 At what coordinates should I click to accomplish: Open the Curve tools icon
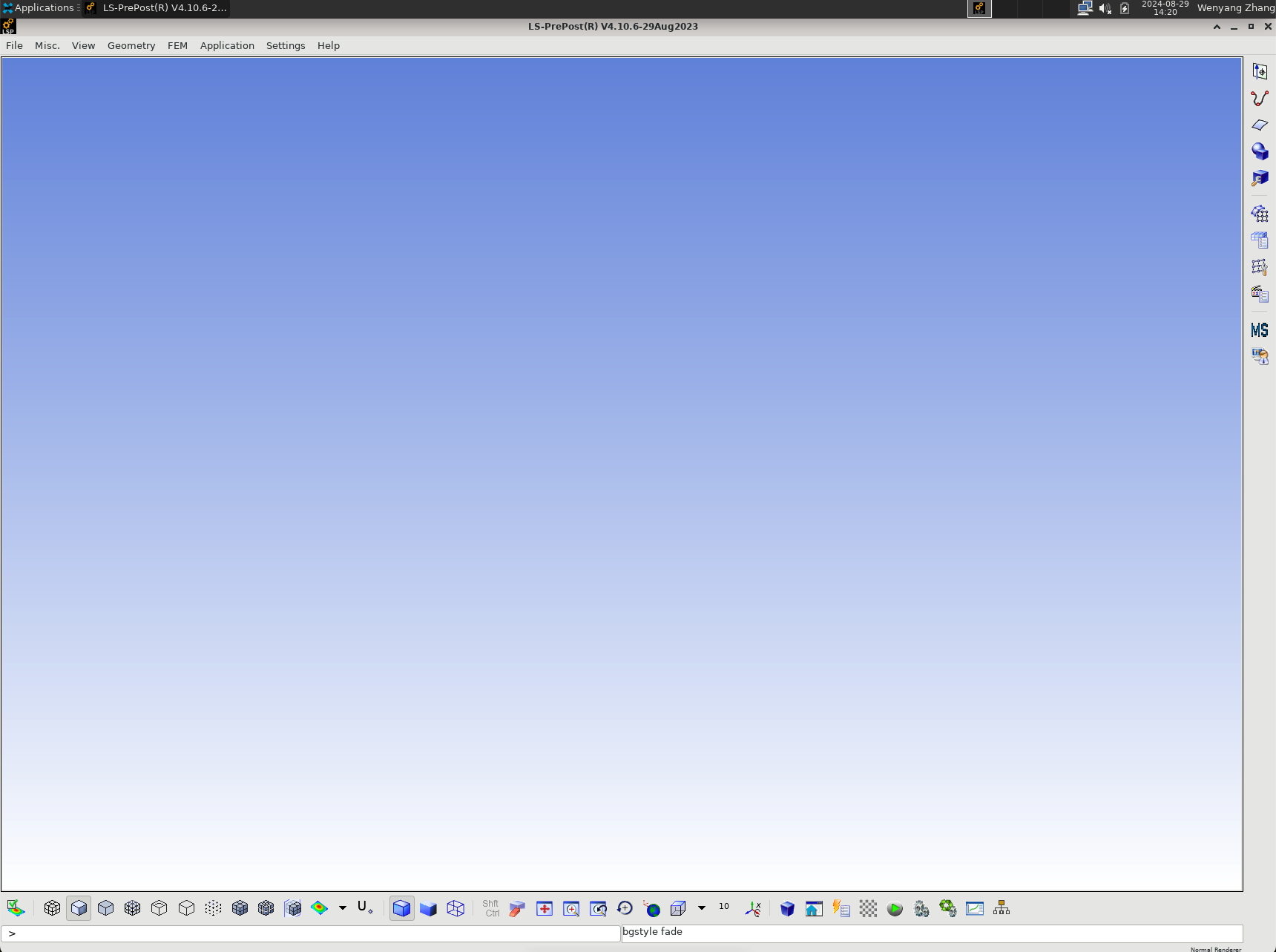(1259, 99)
